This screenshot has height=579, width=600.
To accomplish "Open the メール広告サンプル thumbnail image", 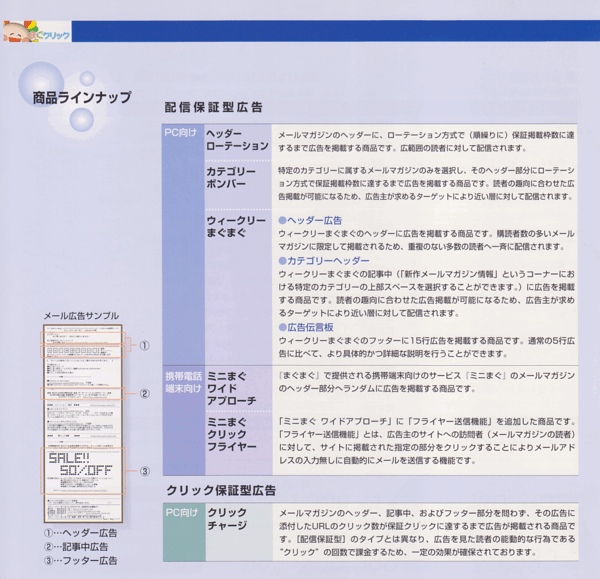I will point(83,424).
